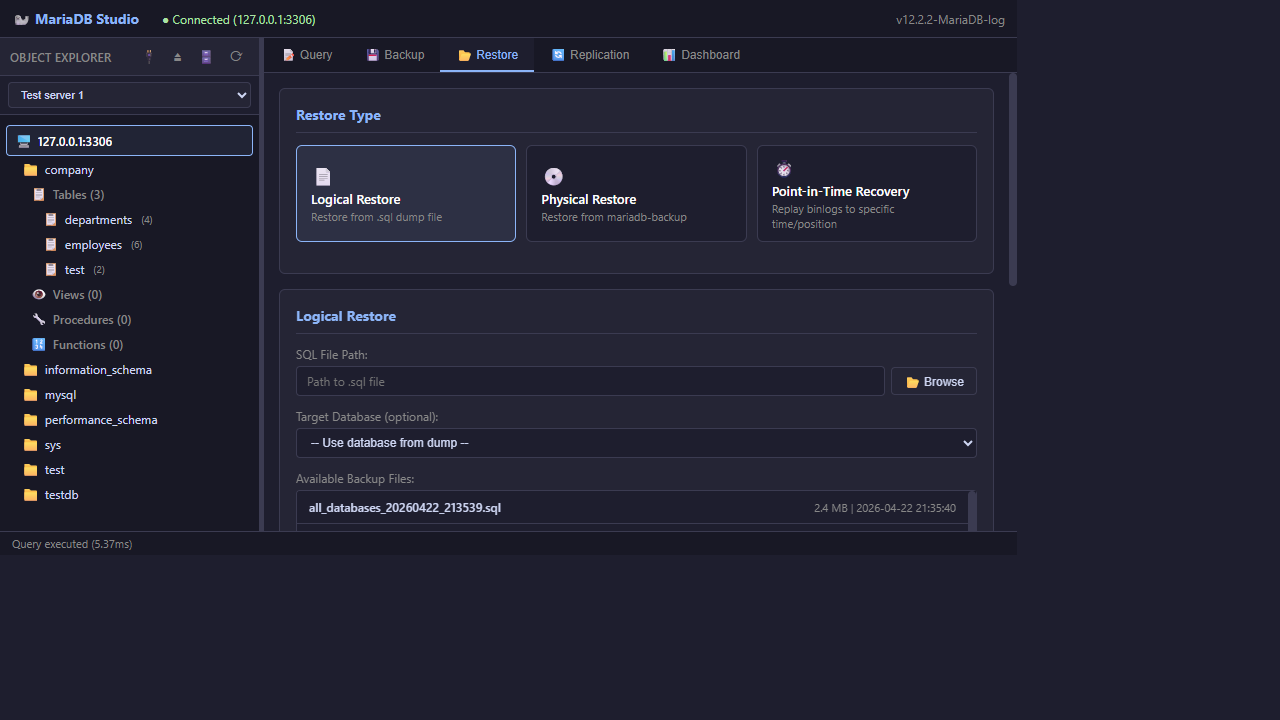
Task: Select the test table under company
Action: 75,269
